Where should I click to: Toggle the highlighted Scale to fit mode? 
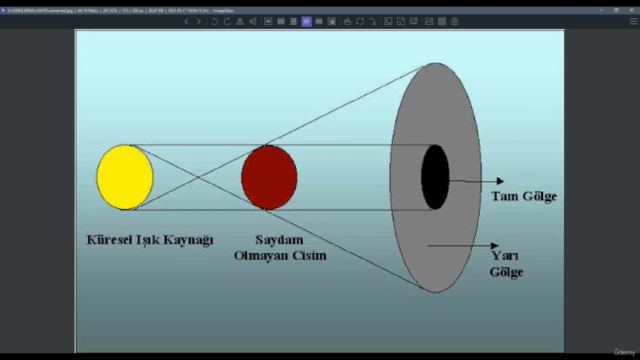pos(307,22)
